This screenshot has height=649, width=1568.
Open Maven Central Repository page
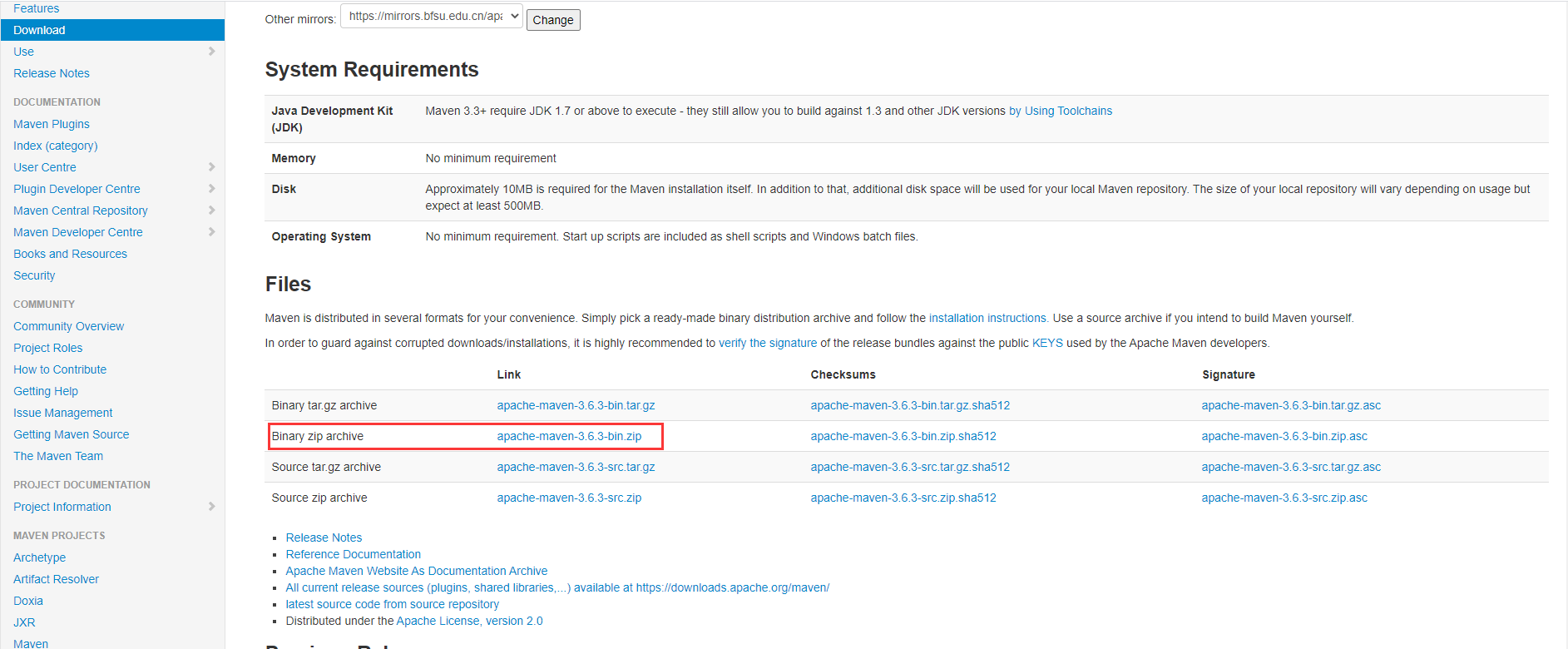(x=81, y=211)
